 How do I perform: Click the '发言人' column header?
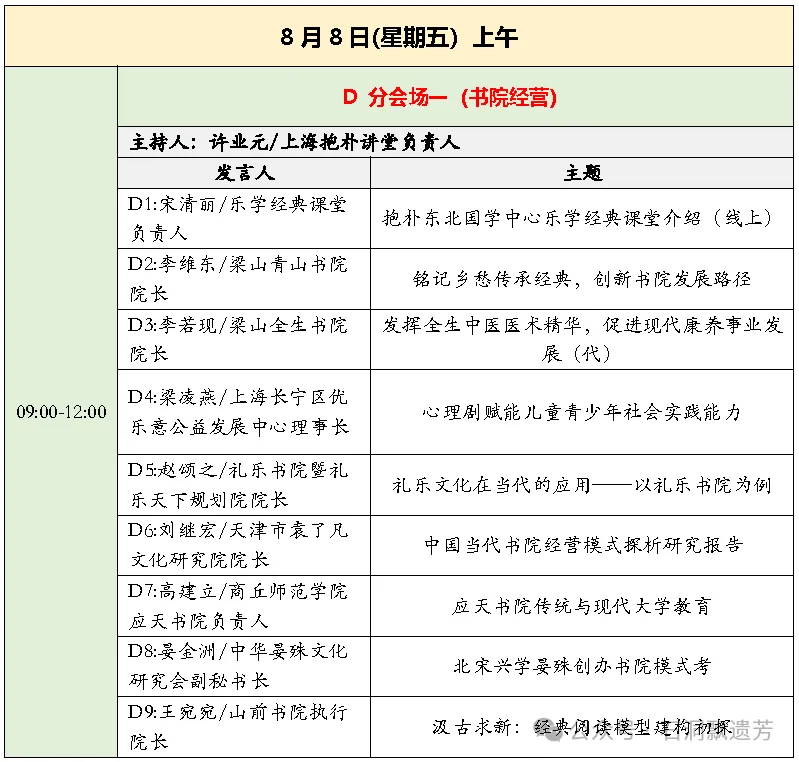point(244,173)
